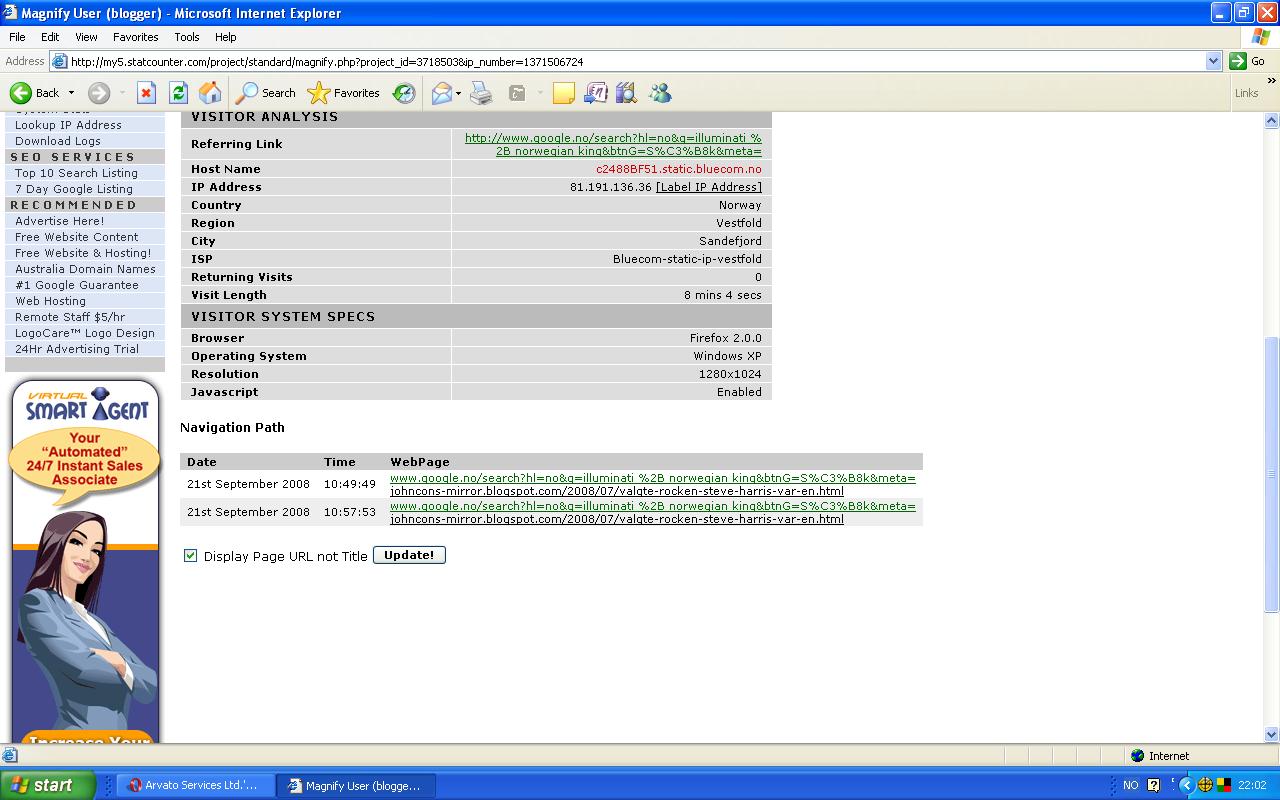Click the scrollbar down arrow
The width and height of the screenshot is (1280, 800).
[x=1272, y=734]
